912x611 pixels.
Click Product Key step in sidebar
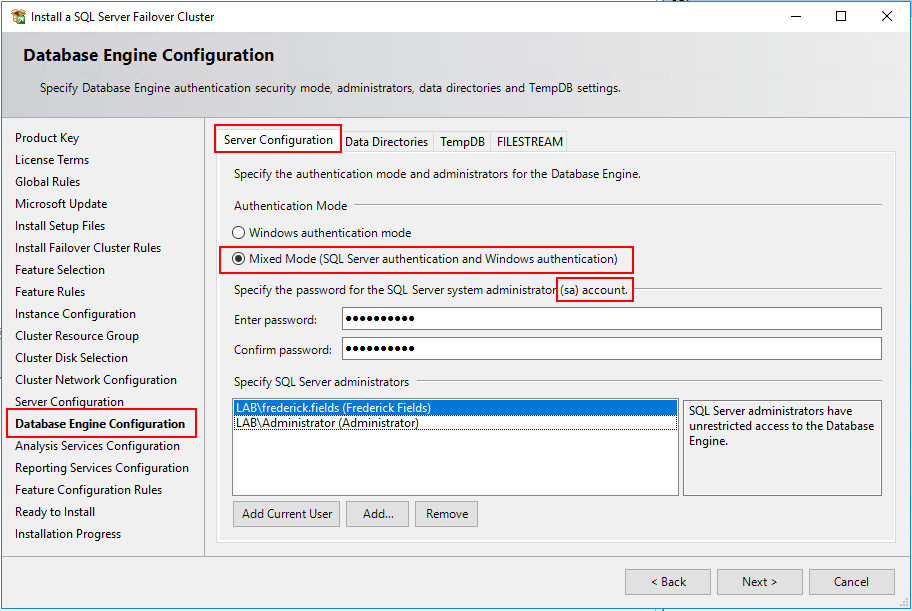pyautogui.click(x=47, y=138)
